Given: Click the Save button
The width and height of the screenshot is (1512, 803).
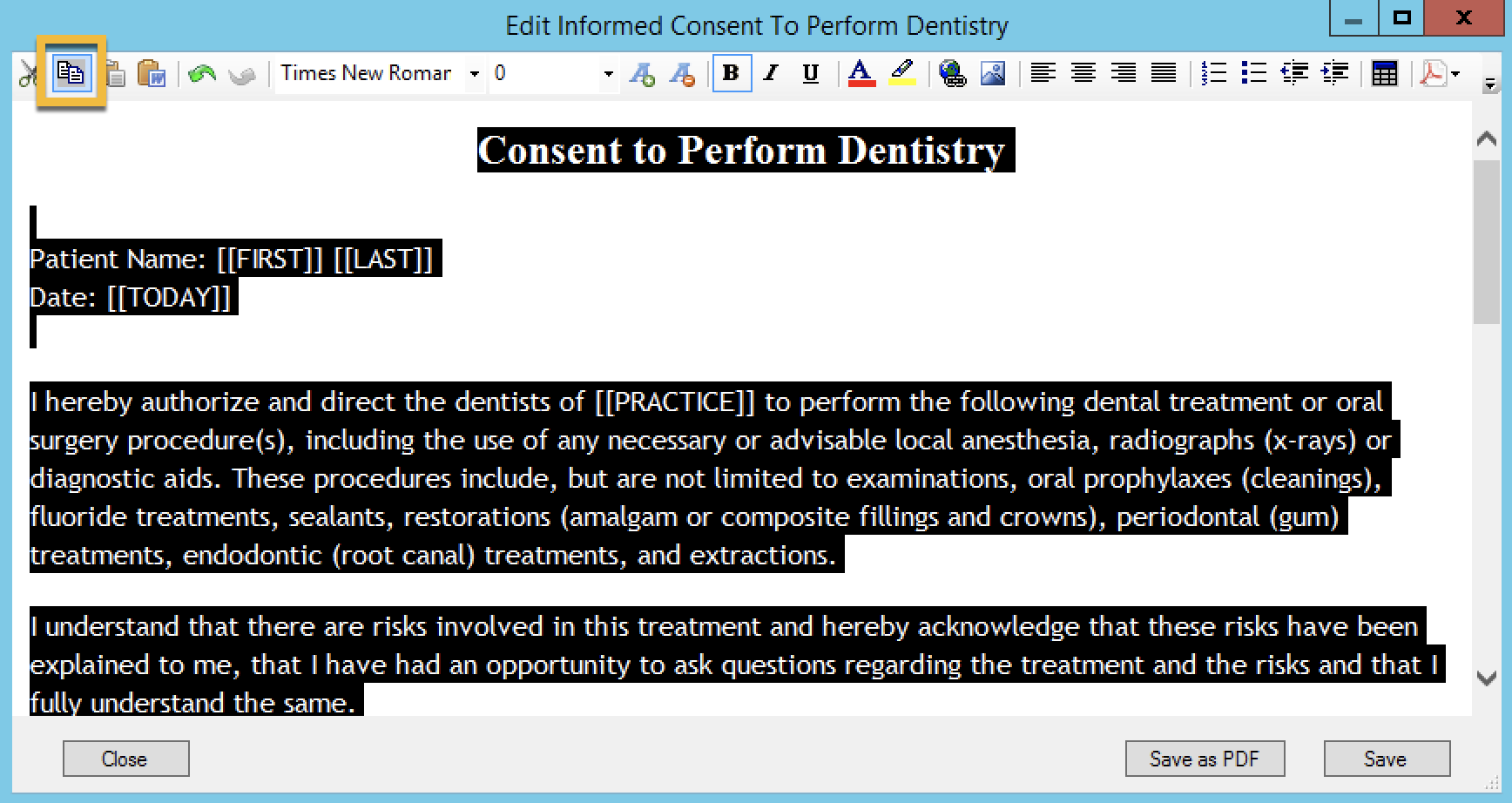Looking at the screenshot, I should (1387, 759).
